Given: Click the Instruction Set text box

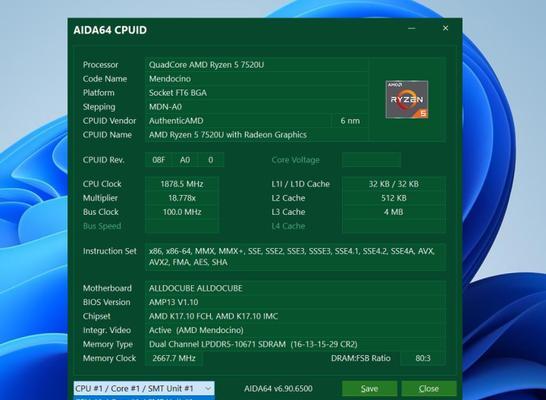Looking at the screenshot, I should (295, 257).
